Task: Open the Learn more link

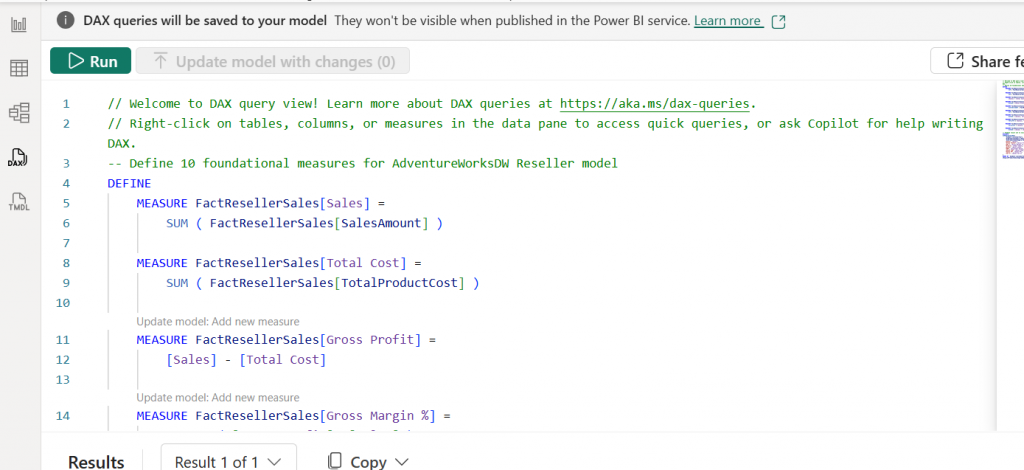Action: (727, 21)
